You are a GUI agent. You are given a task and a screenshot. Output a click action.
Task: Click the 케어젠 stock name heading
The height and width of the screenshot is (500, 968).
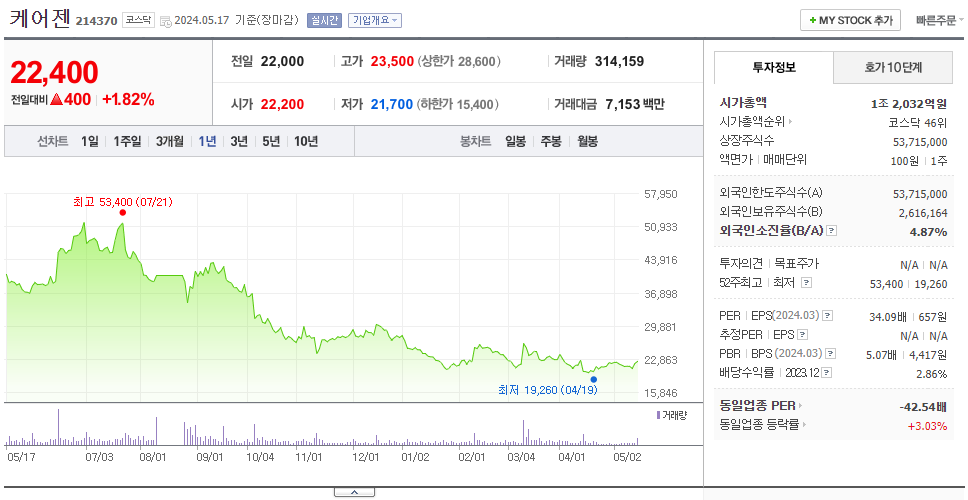40,19
